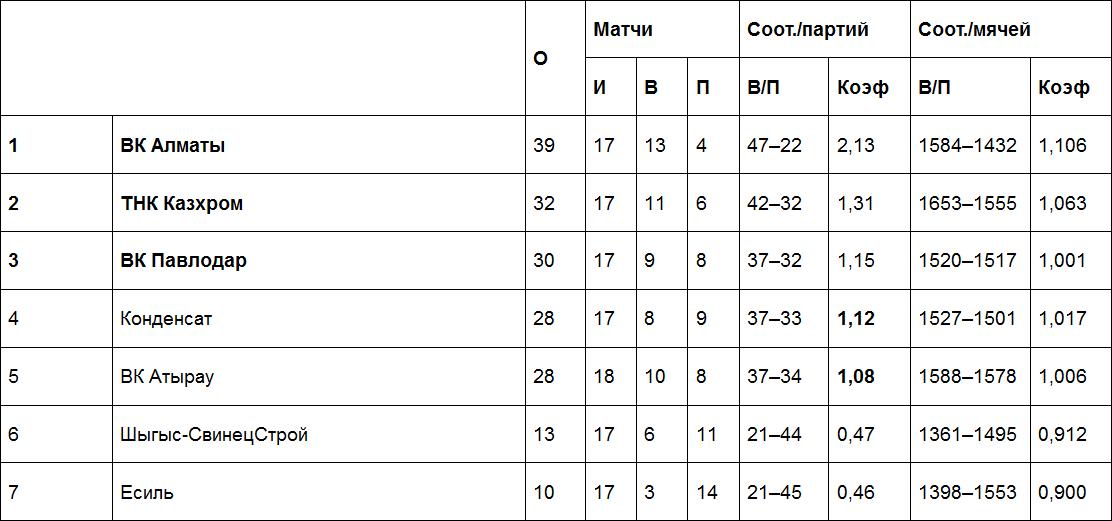This screenshot has height=521, width=1112.
Task: Click the 1653–1555 balls score cell
Action: (x=967, y=203)
